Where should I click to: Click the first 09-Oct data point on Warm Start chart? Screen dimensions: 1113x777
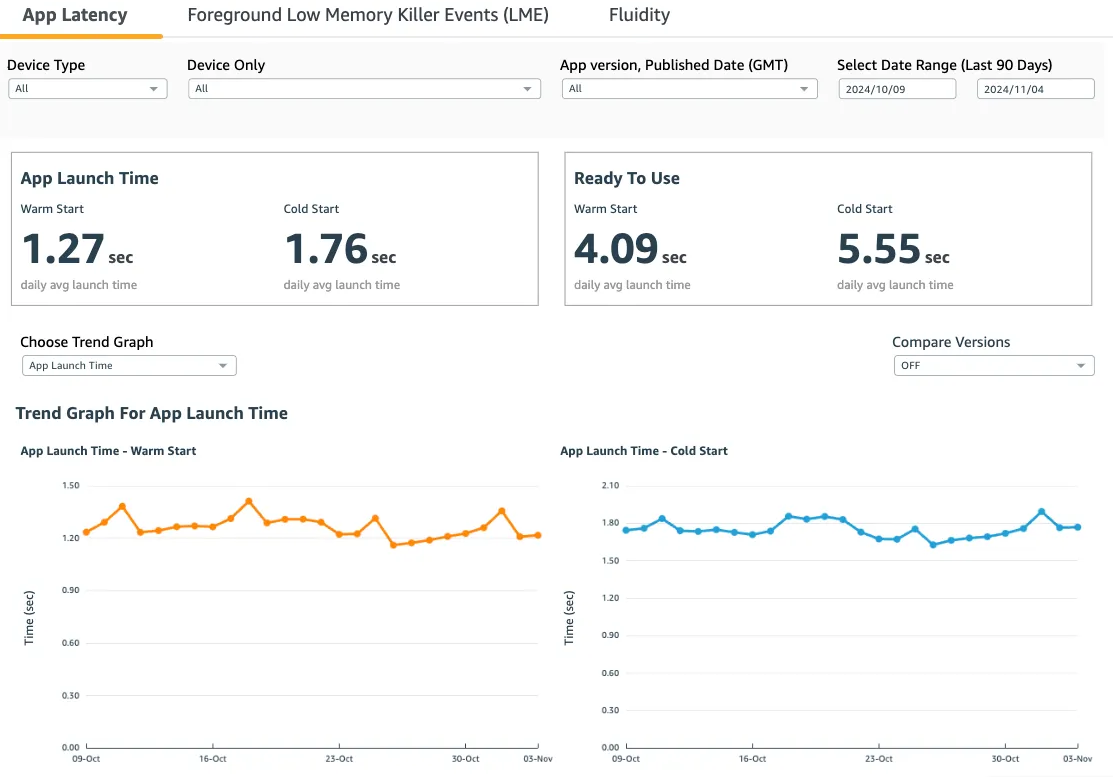coord(86,532)
